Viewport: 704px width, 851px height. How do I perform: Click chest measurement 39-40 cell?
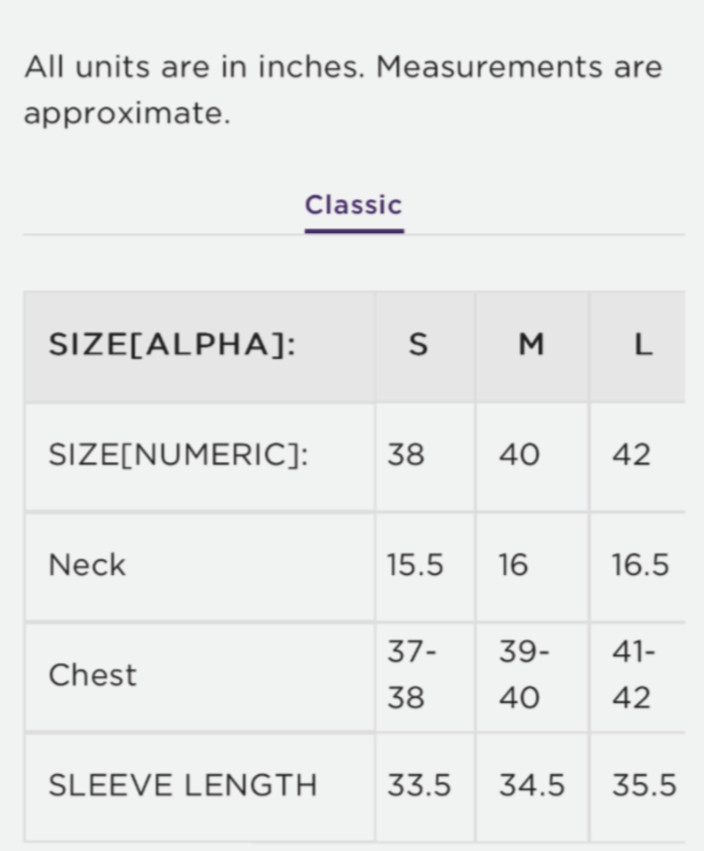(x=524, y=675)
